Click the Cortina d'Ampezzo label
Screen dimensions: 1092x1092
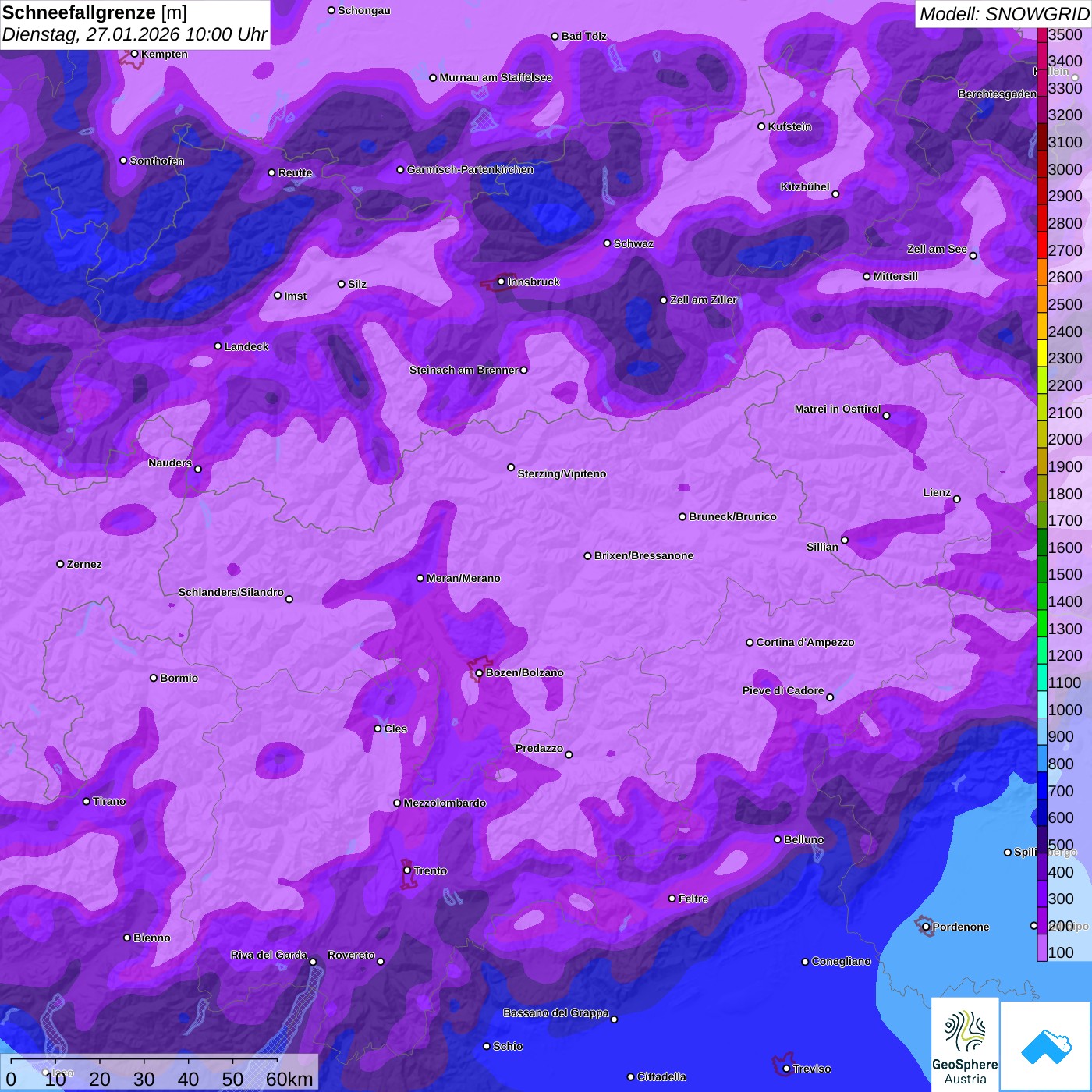pyautogui.click(x=805, y=642)
